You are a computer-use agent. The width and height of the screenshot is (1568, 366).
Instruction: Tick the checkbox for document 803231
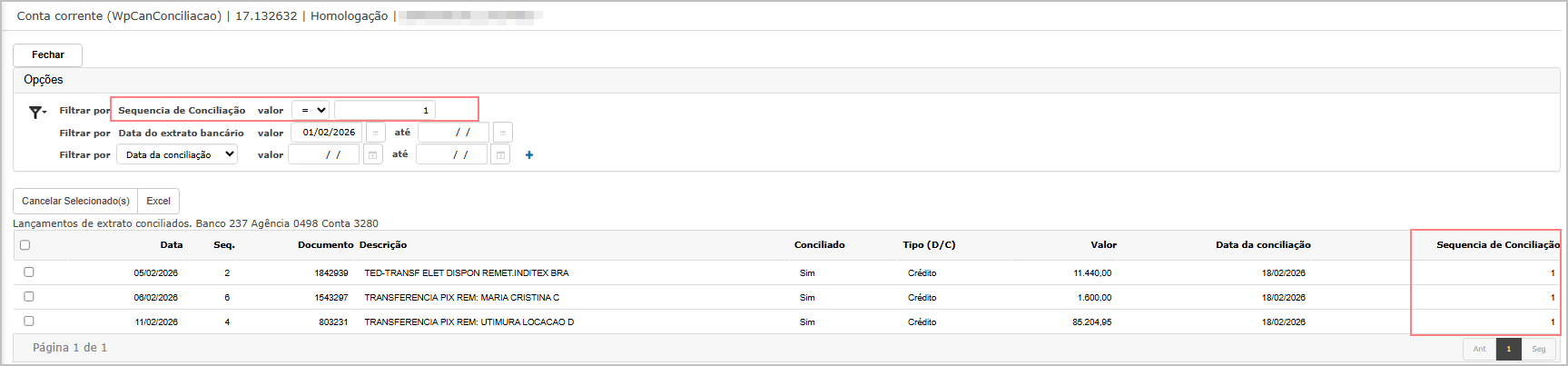(29, 321)
